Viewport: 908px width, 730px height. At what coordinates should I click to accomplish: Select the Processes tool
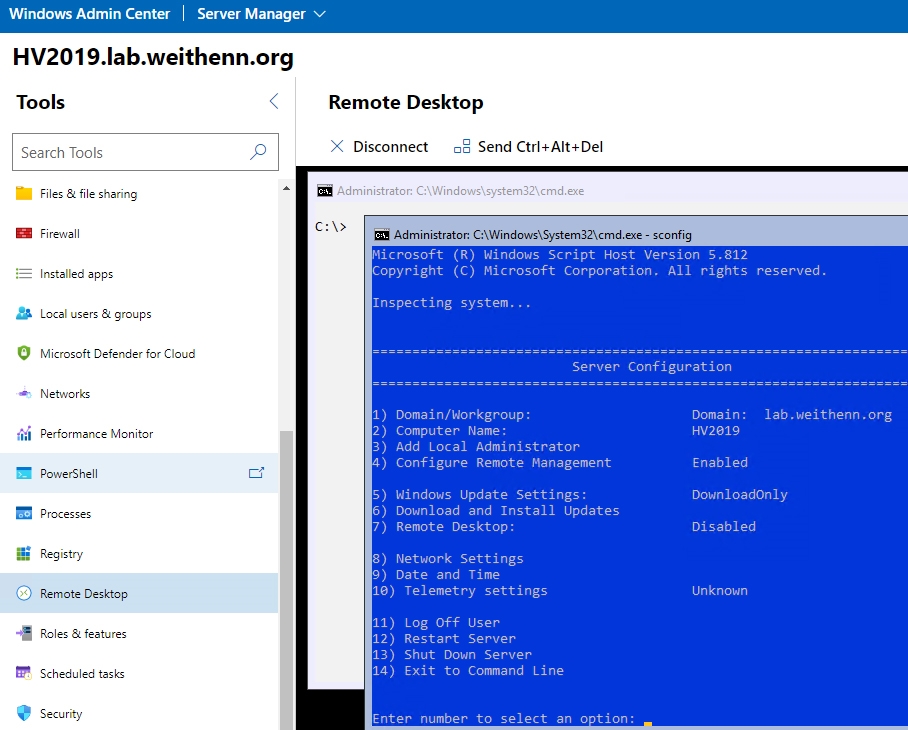point(139,513)
